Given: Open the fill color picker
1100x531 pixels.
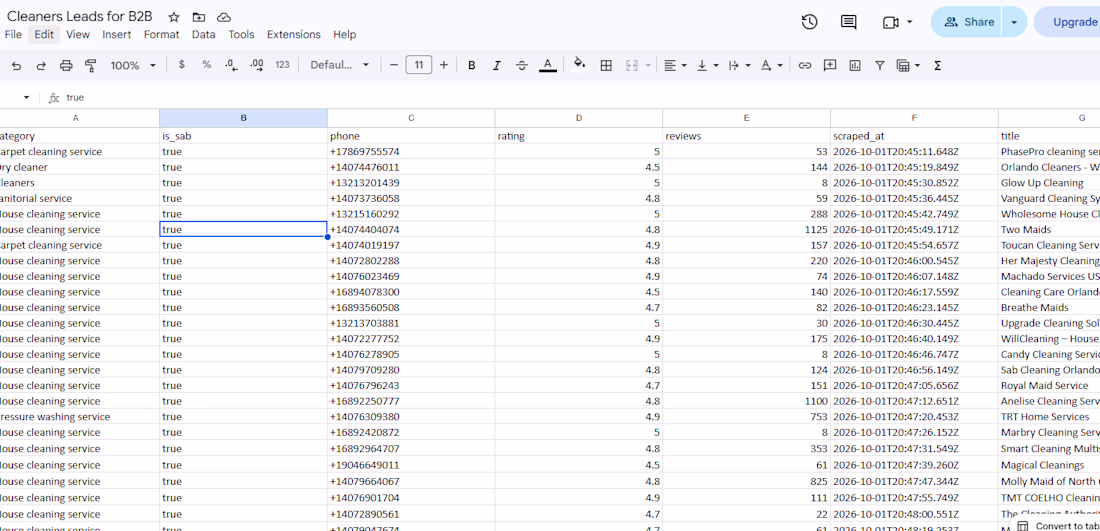Looking at the screenshot, I should coord(579,65).
